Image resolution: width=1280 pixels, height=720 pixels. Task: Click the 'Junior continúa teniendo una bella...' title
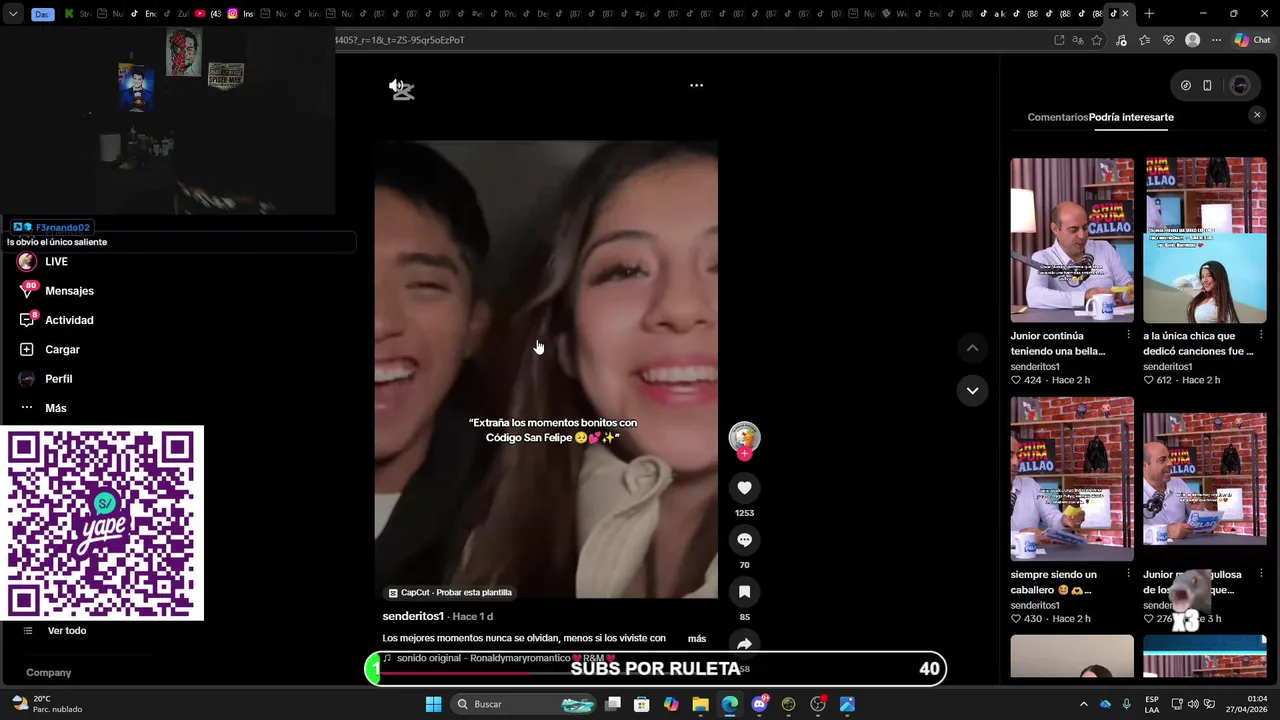pyautogui.click(x=1057, y=343)
